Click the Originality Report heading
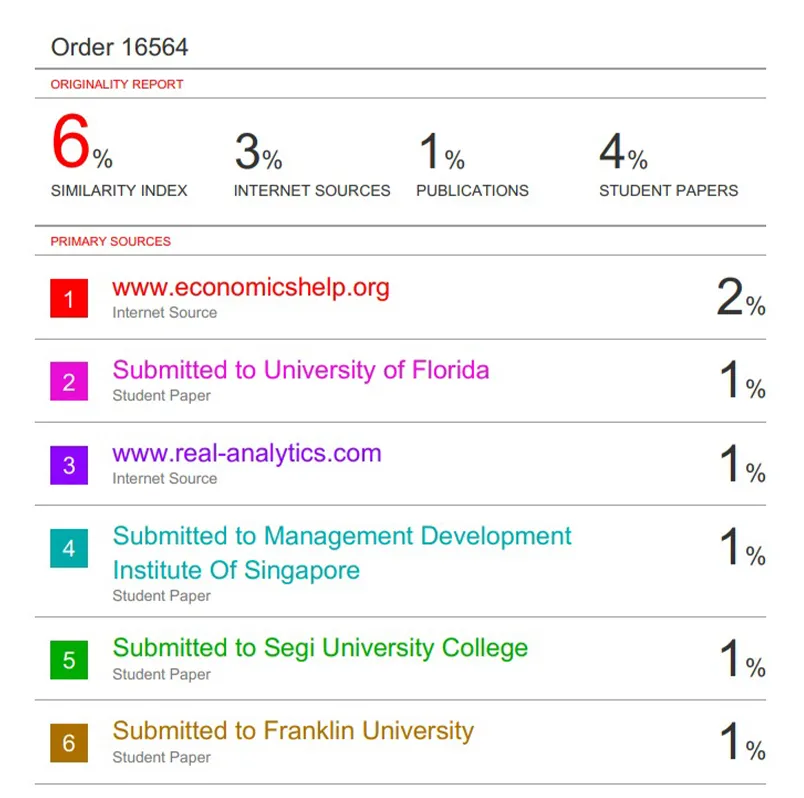804x798 pixels. point(117,85)
